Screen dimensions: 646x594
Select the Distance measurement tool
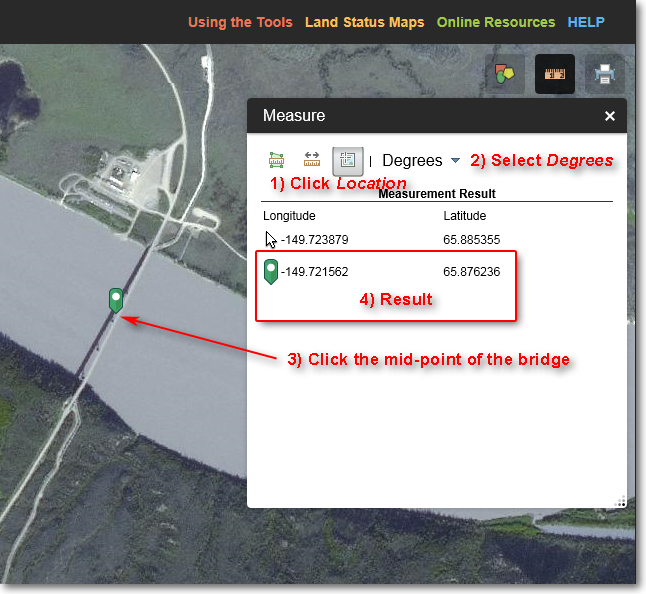pyautogui.click(x=312, y=160)
